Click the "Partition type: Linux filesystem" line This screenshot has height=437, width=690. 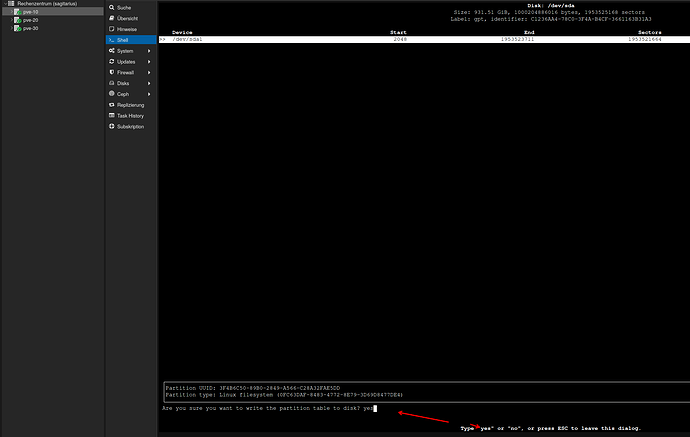(x=284, y=395)
